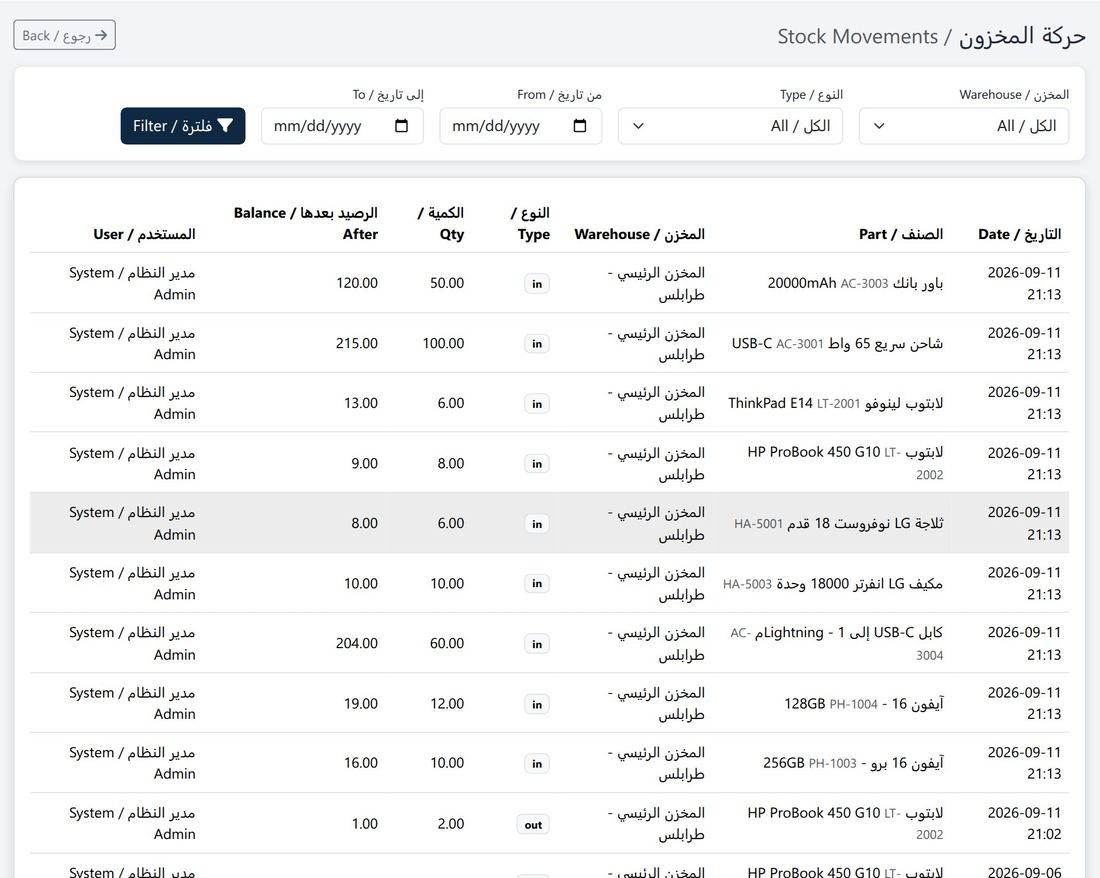Open calendar picker in the From date field
Image resolution: width=1100 pixels, height=878 pixels.
(x=579, y=126)
